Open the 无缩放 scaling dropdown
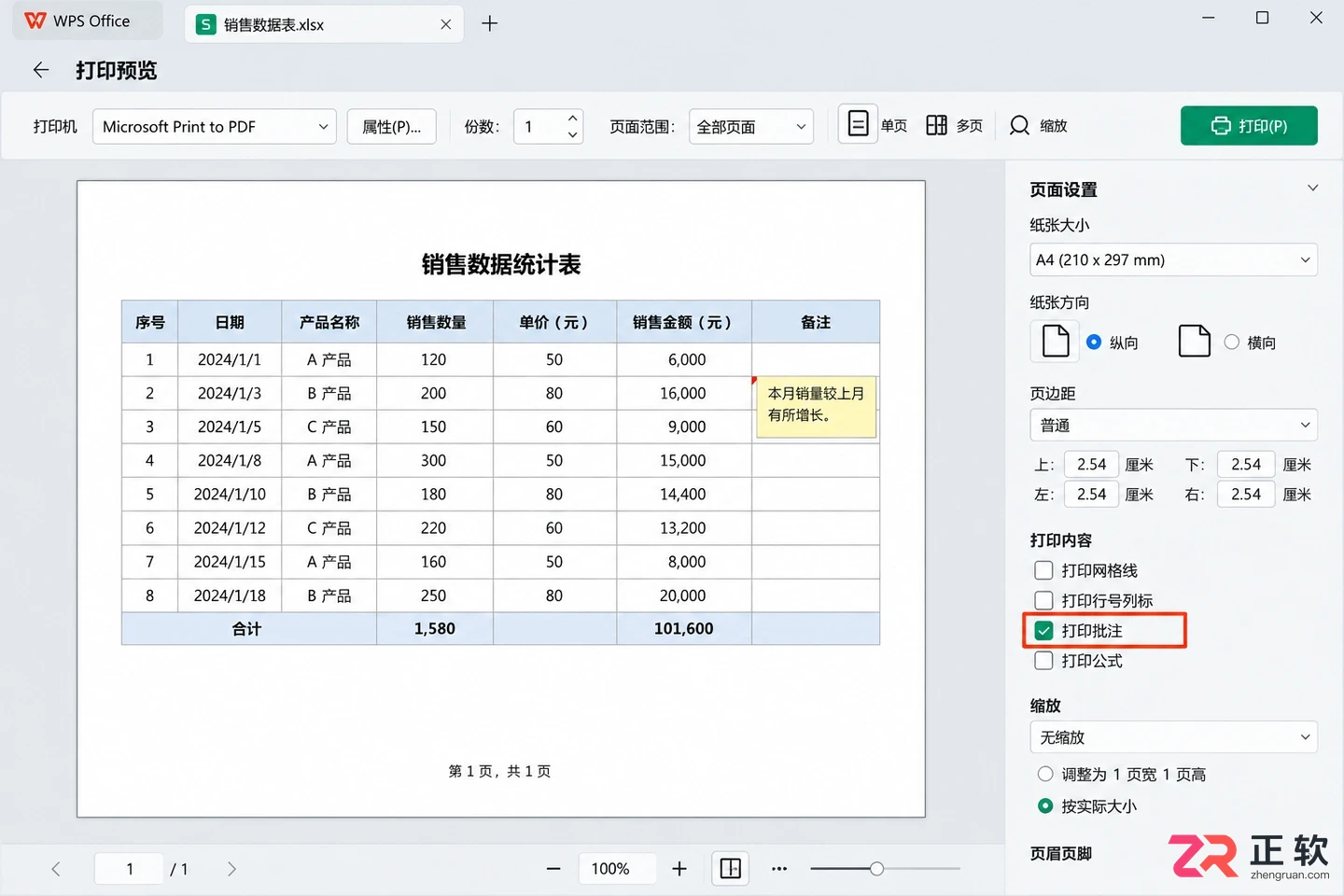Image resolution: width=1344 pixels, height=896 pixels. 1173,737
